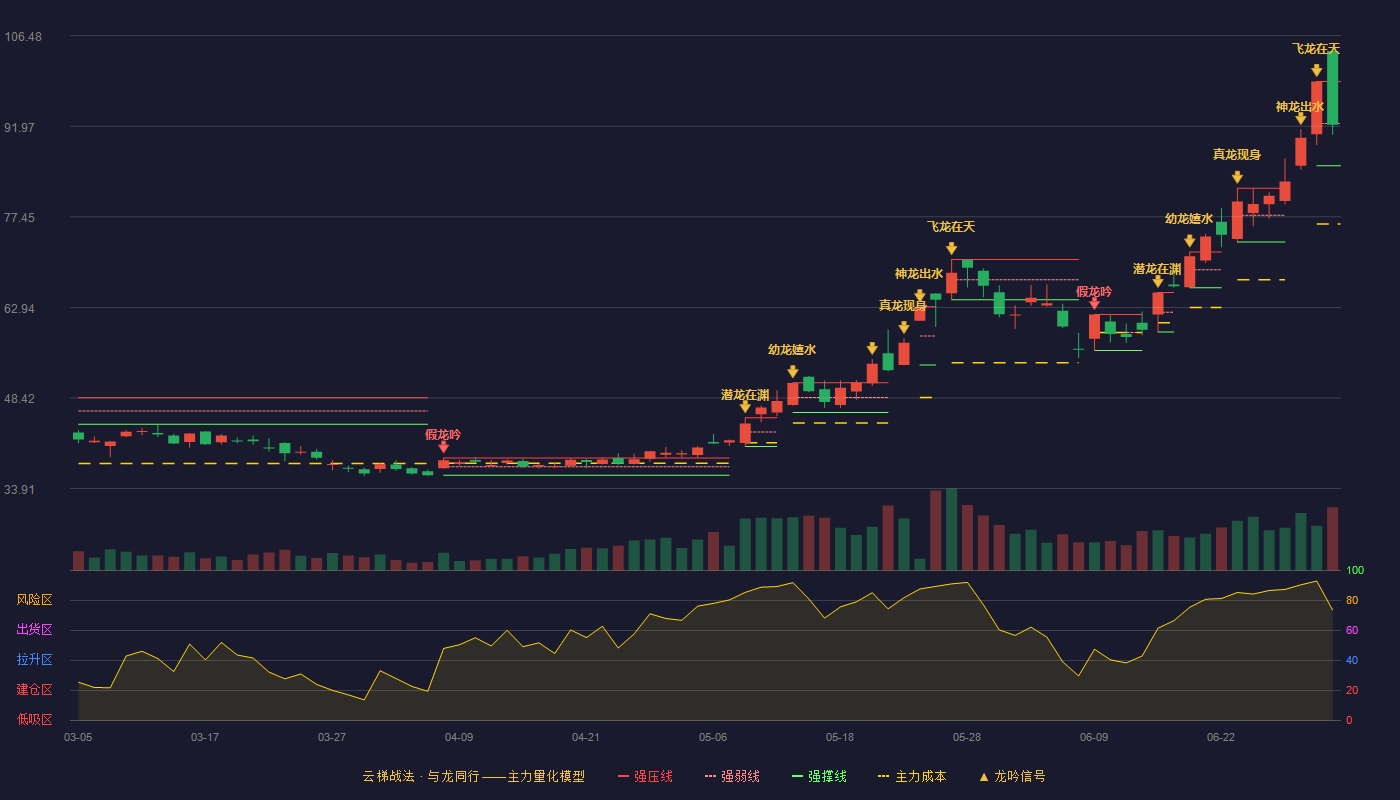This screenshot has width=1400, height=800.
Task: Pick the June 真龙现身 signal arrow
Action: pyautogui.click(x=1237, y=177)
